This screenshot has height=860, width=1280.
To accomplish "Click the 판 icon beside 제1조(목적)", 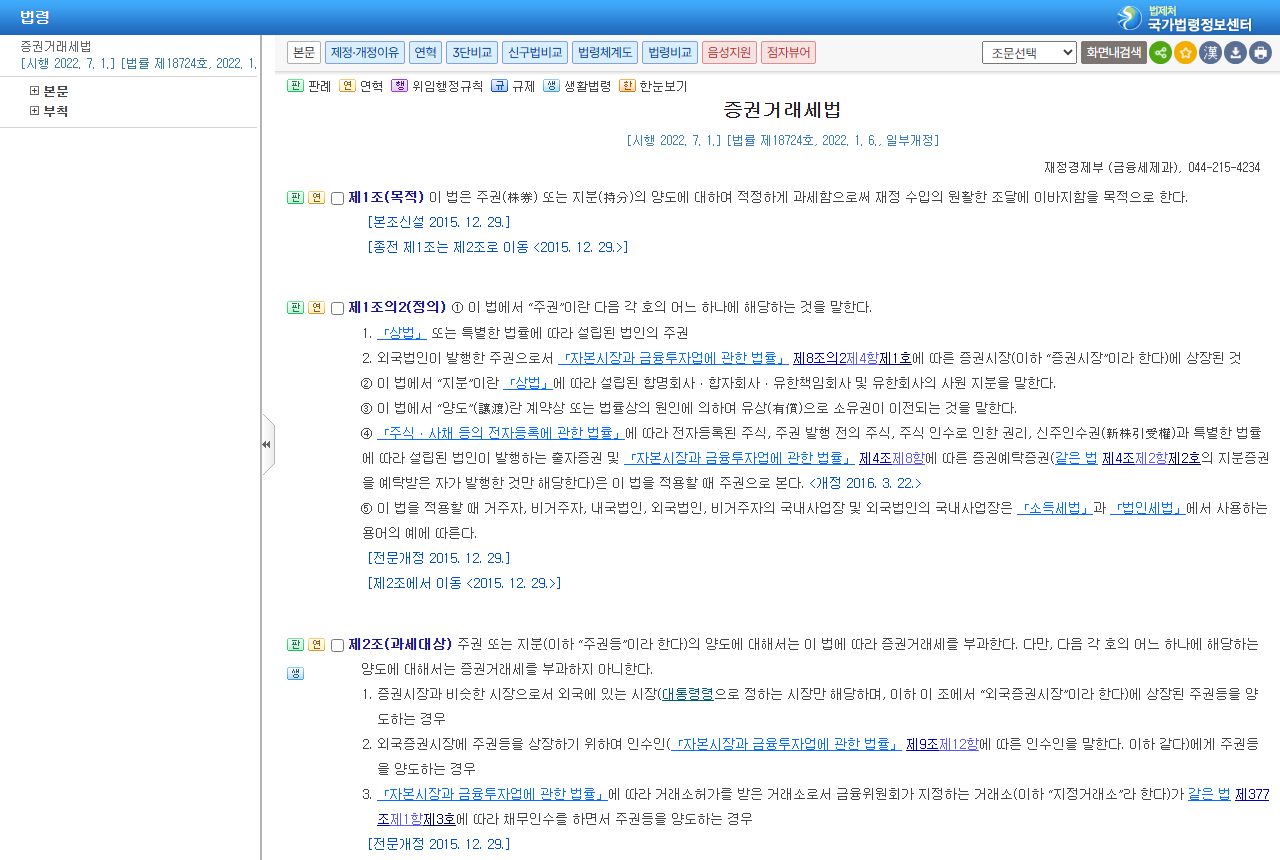I will click(x=295, y=197).
